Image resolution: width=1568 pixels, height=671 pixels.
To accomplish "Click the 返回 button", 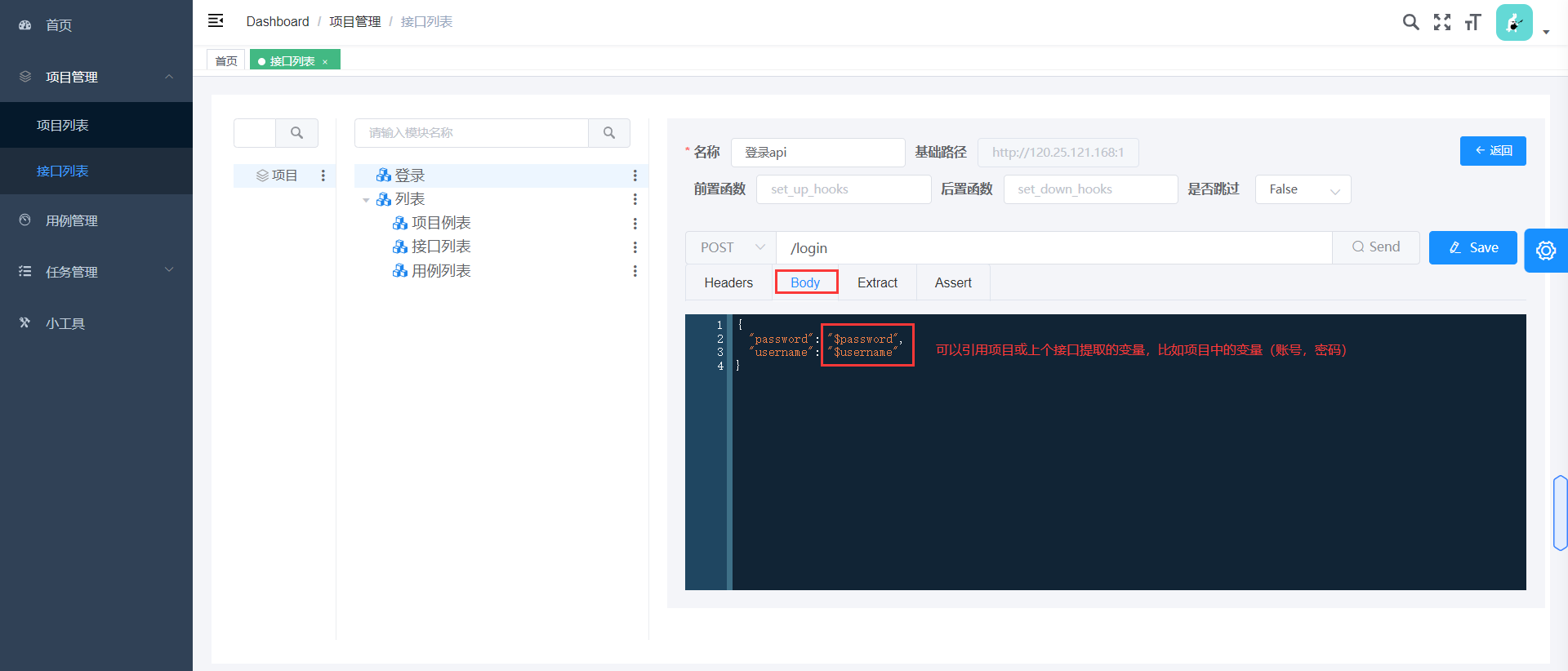I will coord(1493,151).
